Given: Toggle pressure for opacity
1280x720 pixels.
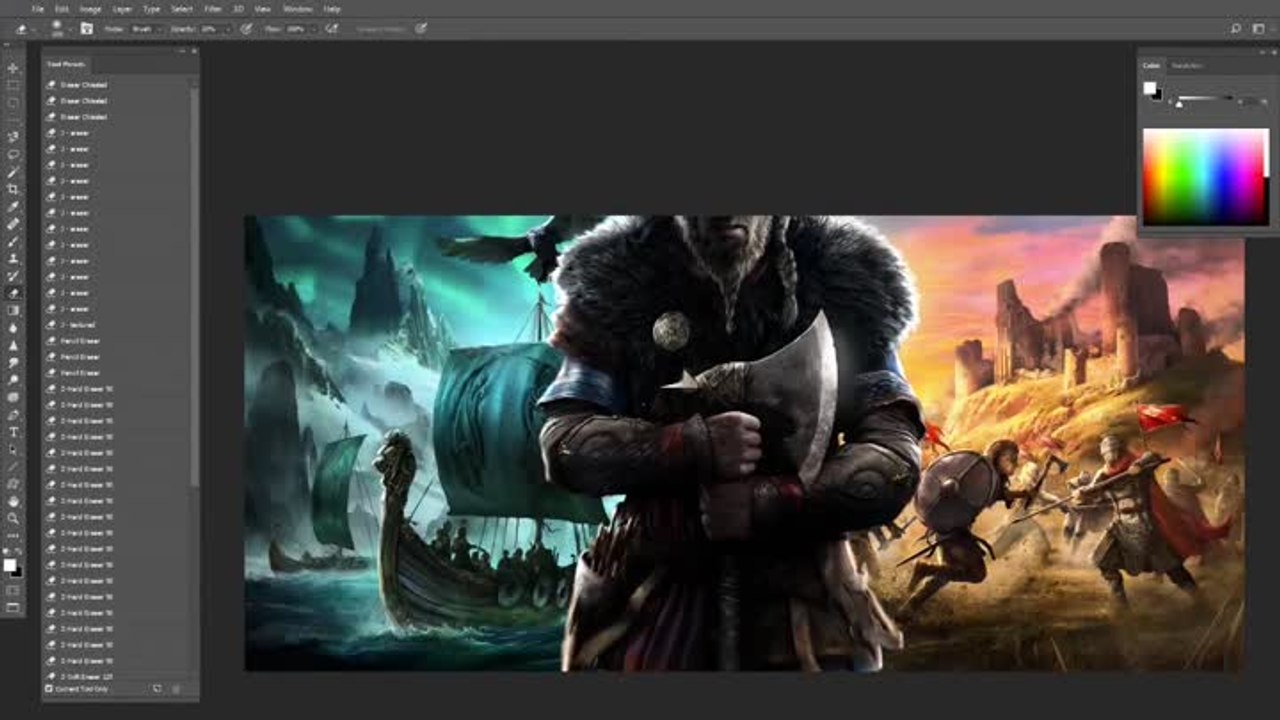Looking at the screenshot, I should point(246,29).
